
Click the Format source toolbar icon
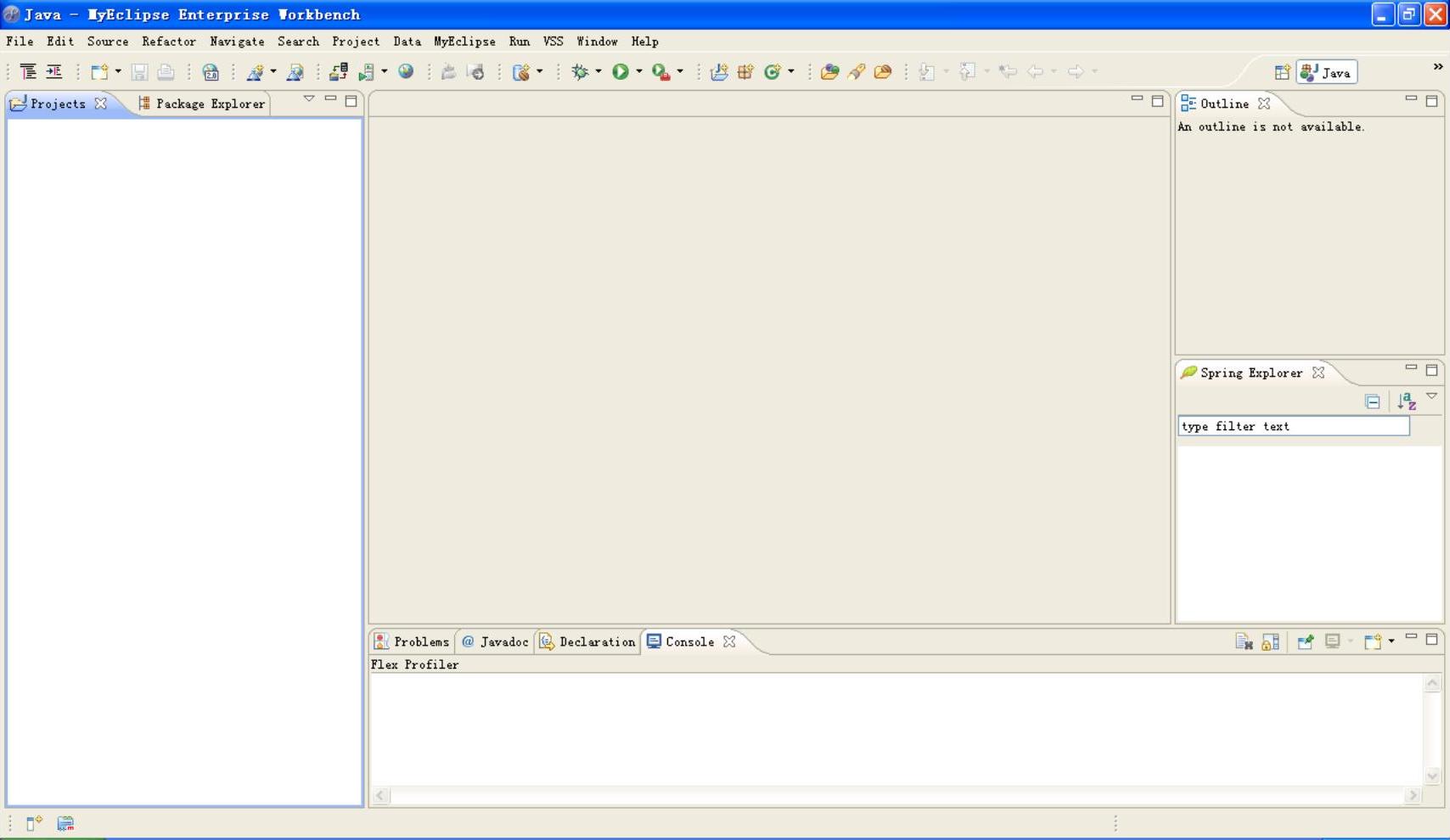click(x=28, y=72)
